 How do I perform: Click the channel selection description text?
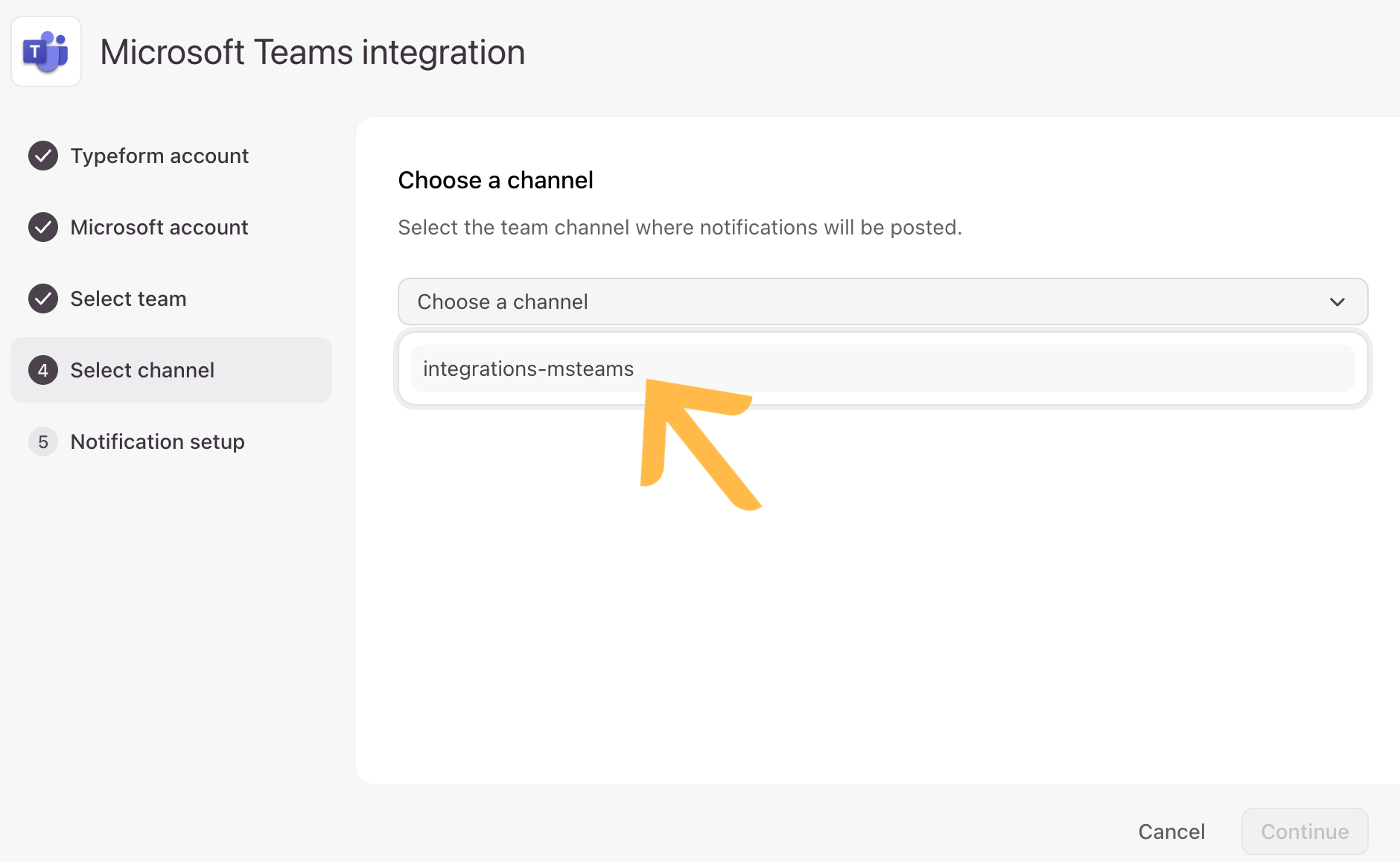[x=680, y=227]
